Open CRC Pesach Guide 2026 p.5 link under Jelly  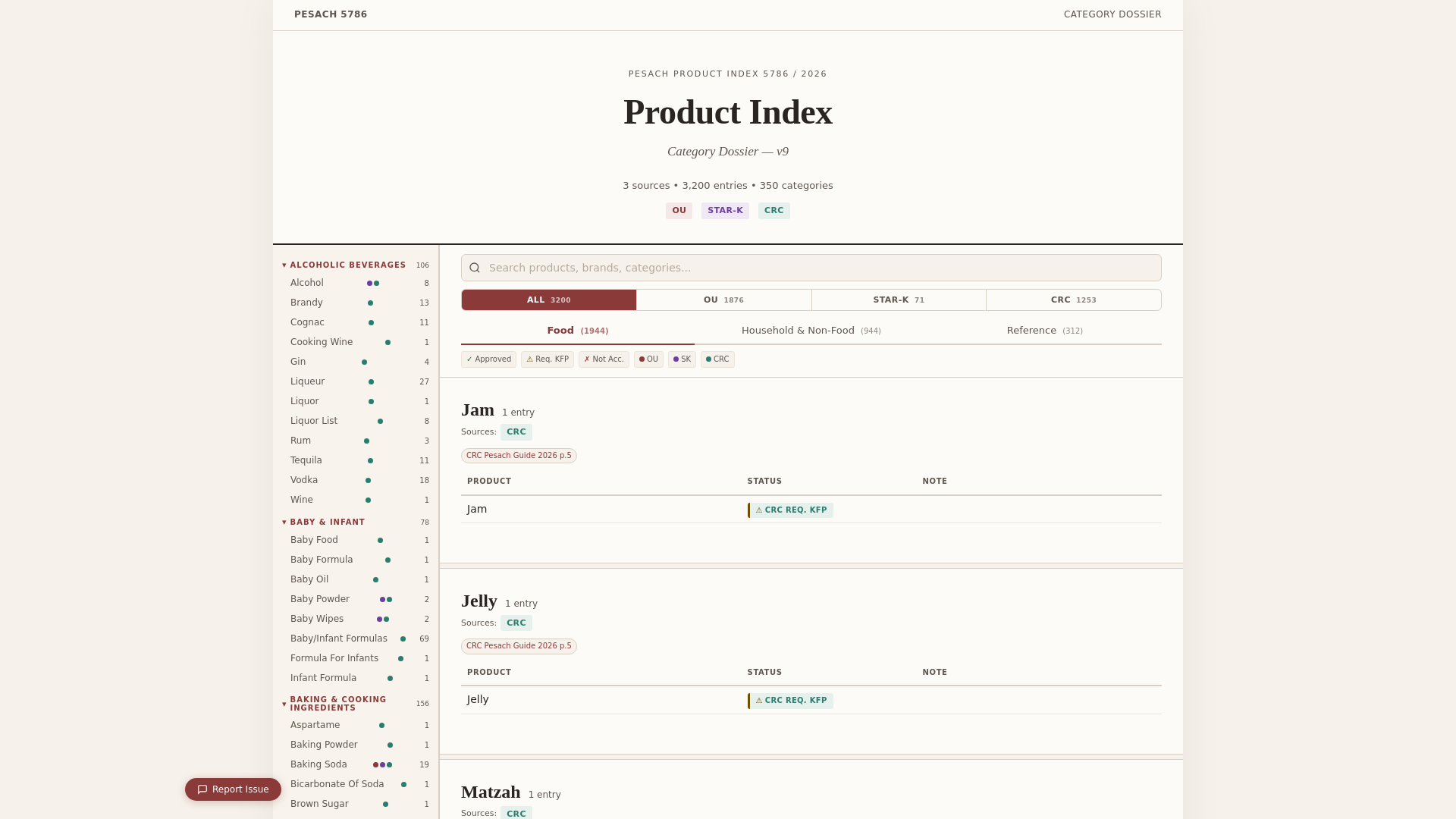click(519, 646)
